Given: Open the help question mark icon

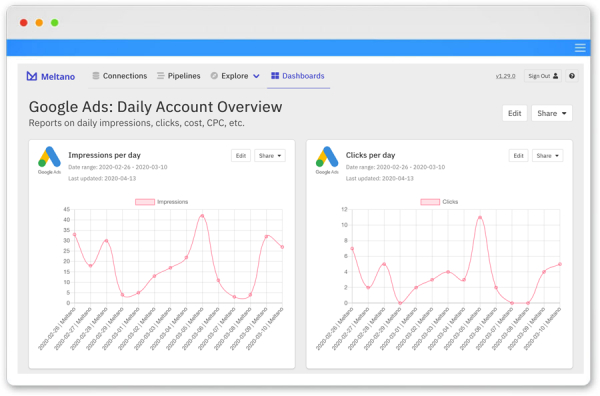Looking at the screenshot, I should 571,76.
